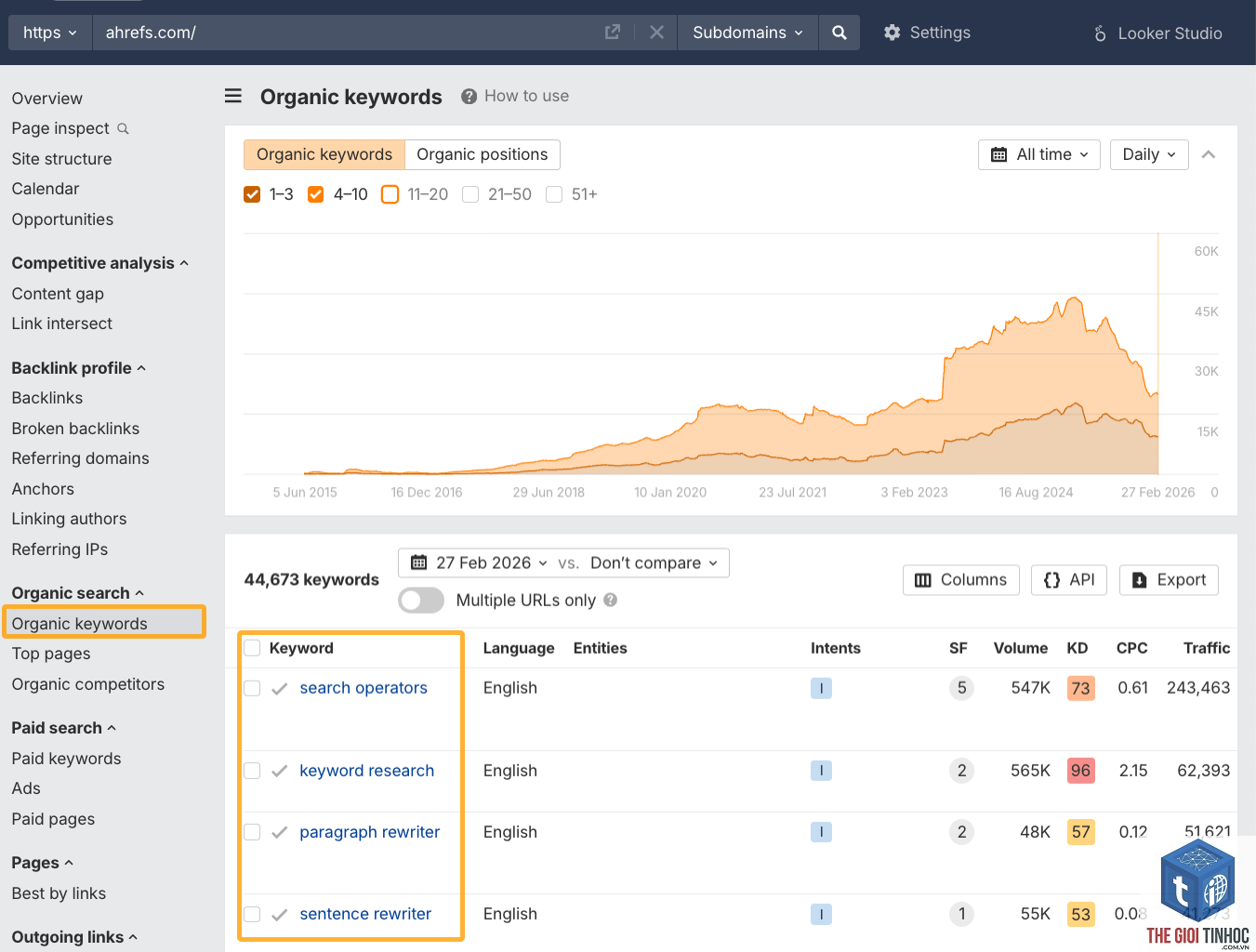Click the calendar icon next to 27 Feb 2026
This screenshot has height=952, width=1256.
click(x=419, y=562)
